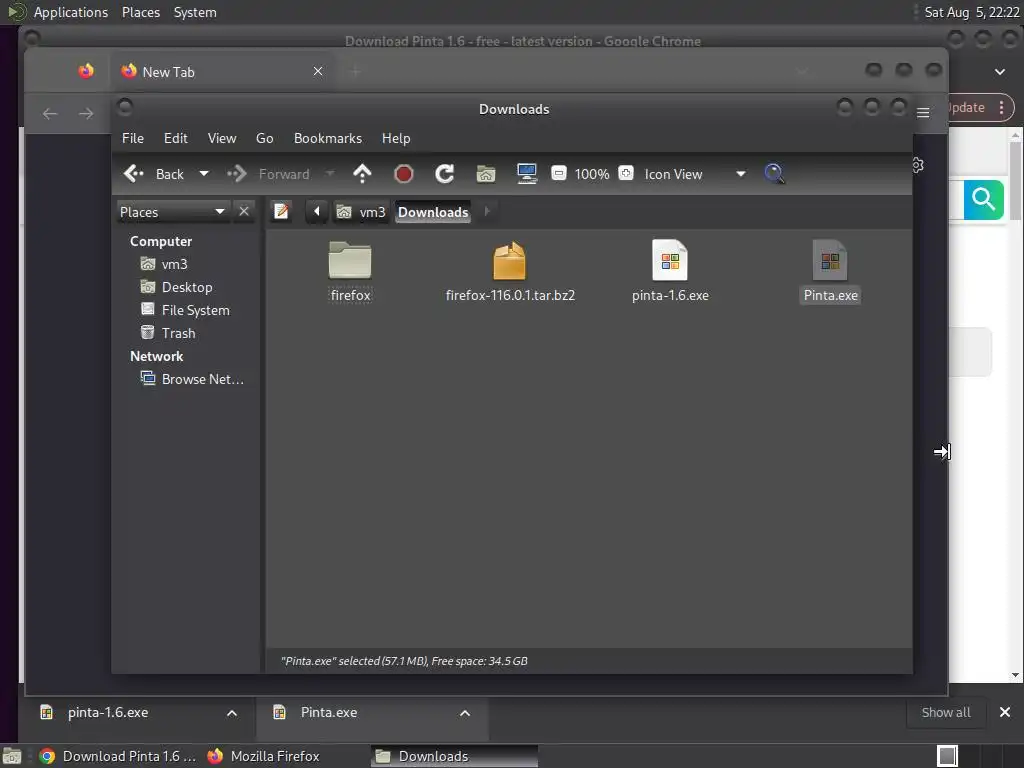Open pinta-1.6.exe from Chrome download bar

(108, 712)
